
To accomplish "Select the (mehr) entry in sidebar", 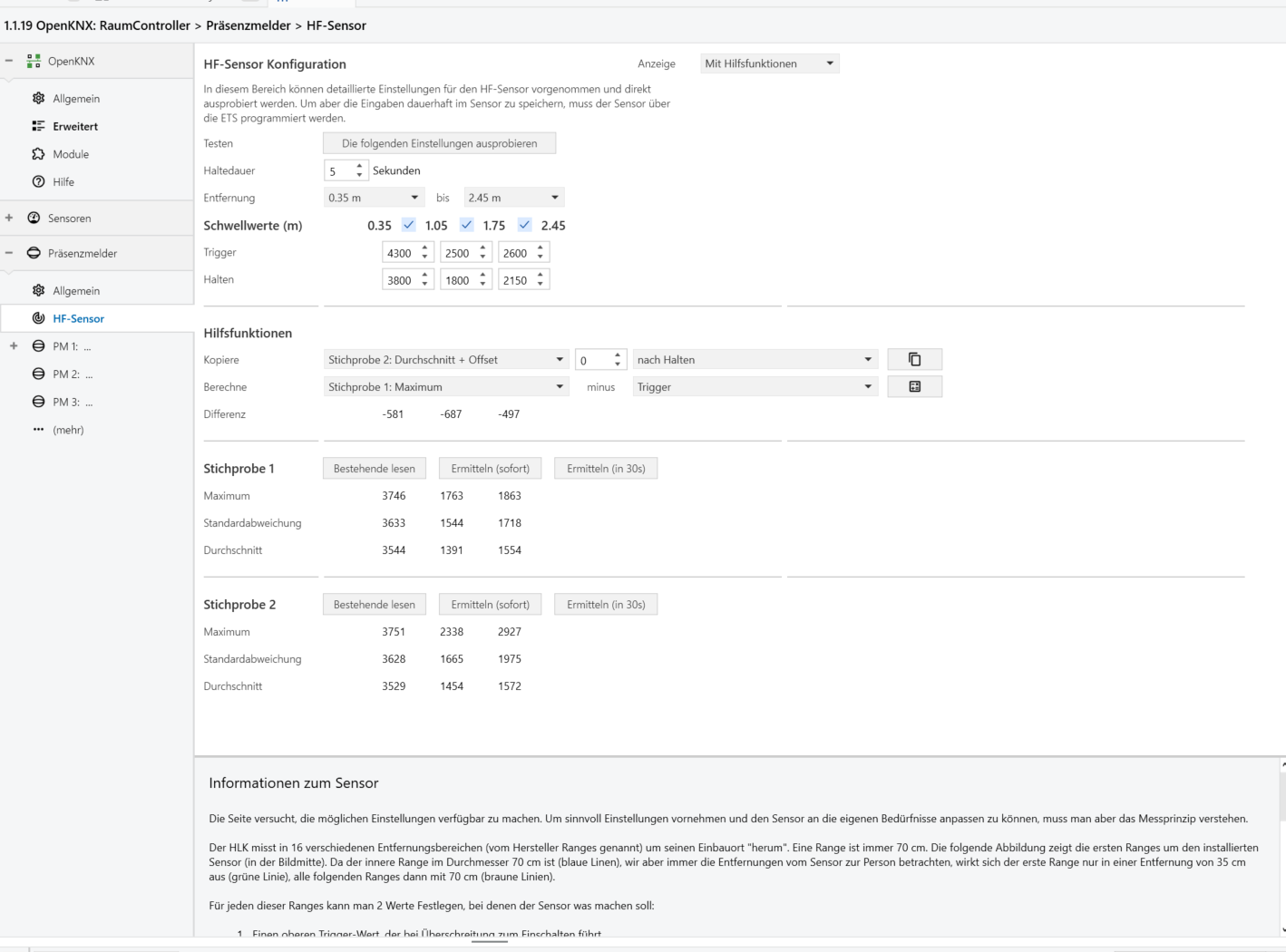I will coord(68,430).
